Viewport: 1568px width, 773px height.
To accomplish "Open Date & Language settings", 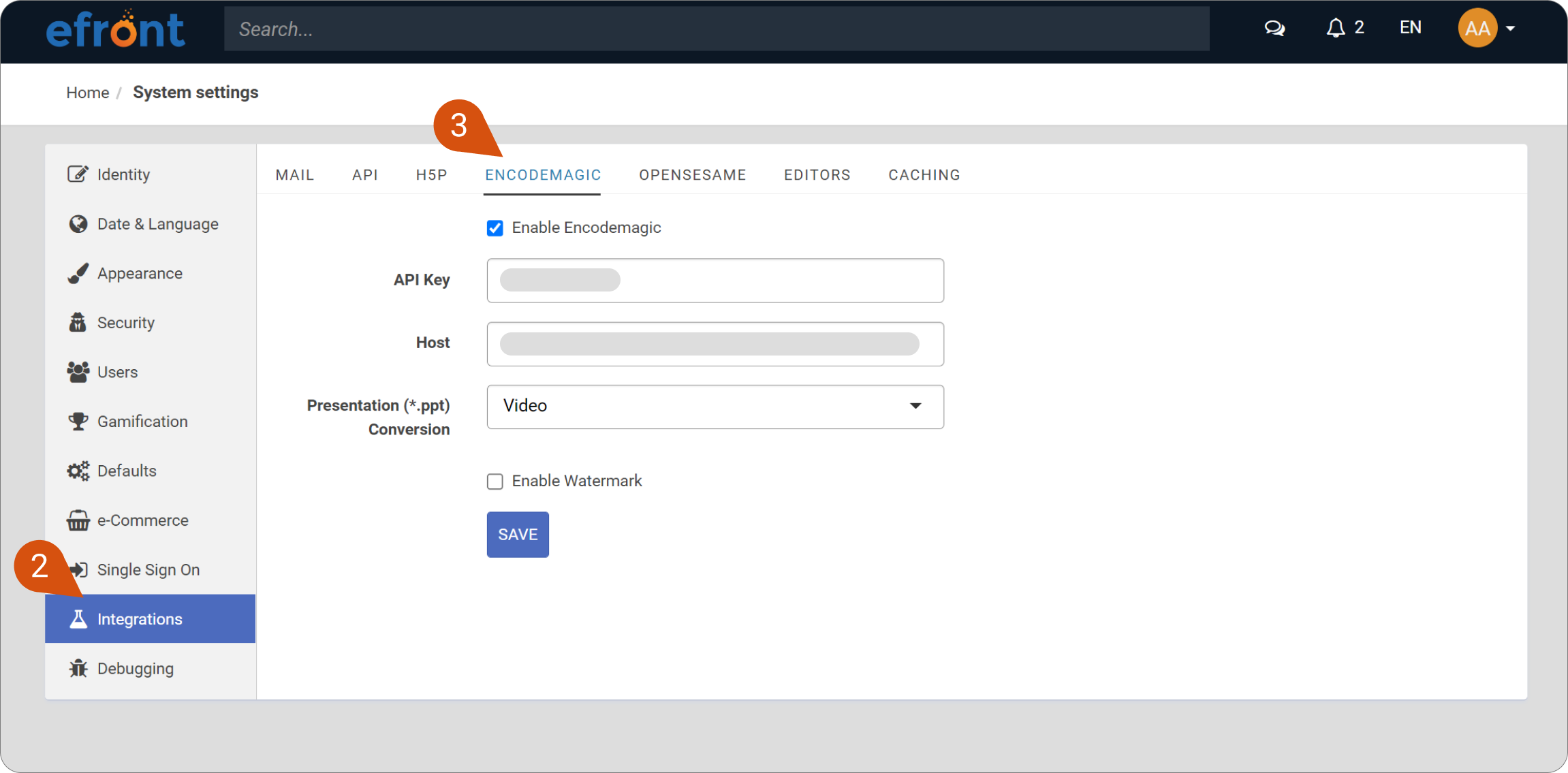I will [x=151, y=224].
